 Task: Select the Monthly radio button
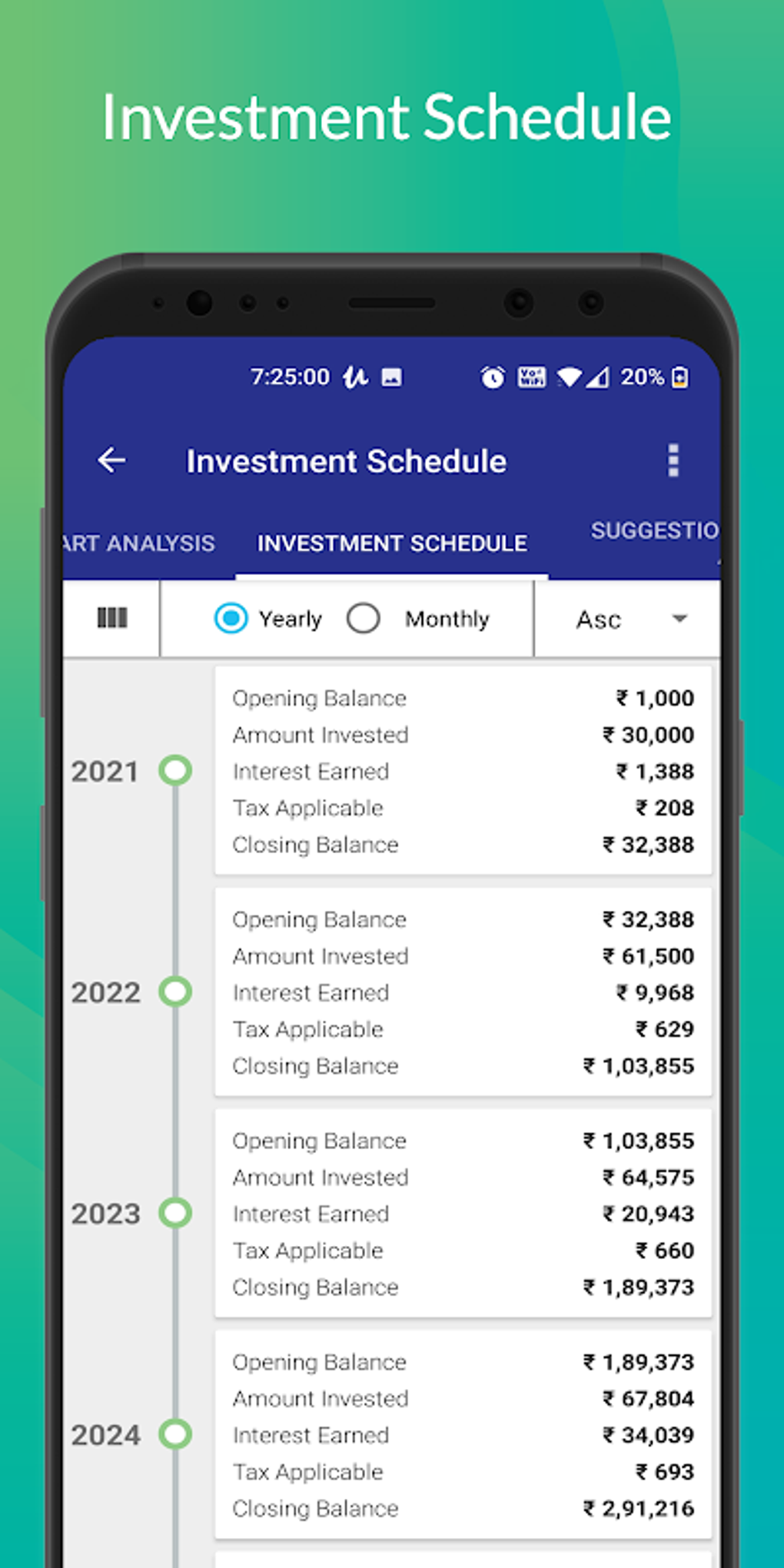pos(364,618)
